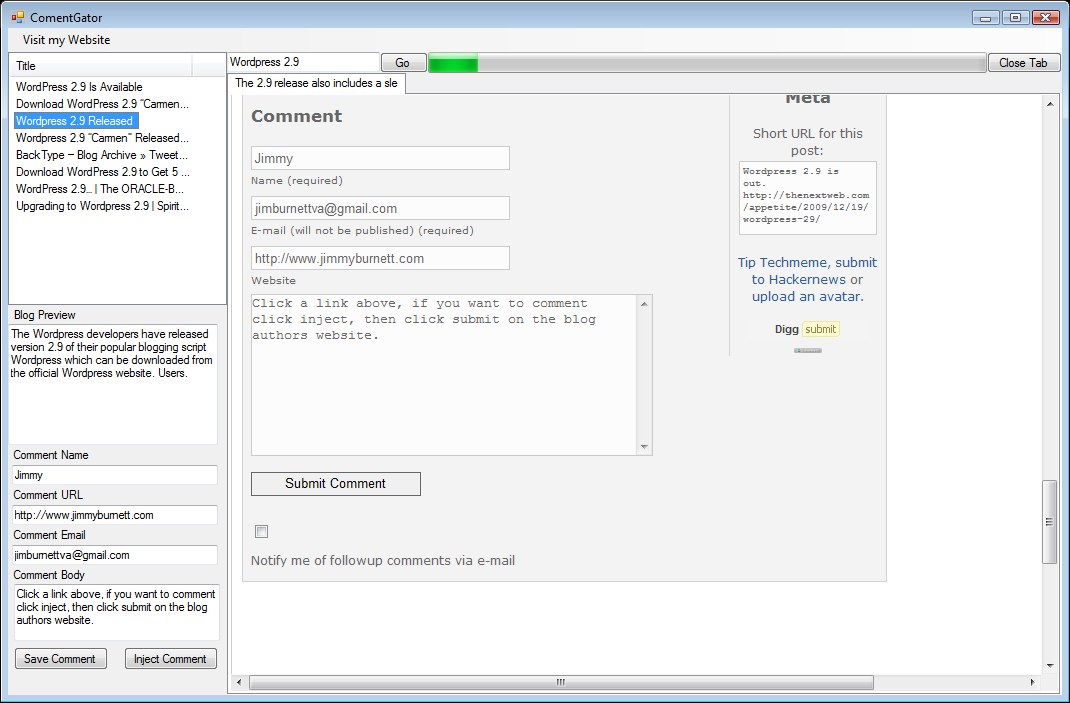The height and width of the screenshot is (703, 1070).
Task: Click the comment textarea scroll down arrow
Action: click(644, 447)
